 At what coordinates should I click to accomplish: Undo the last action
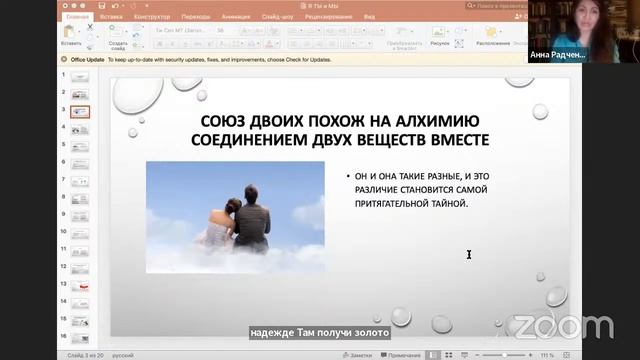[115, 6]
